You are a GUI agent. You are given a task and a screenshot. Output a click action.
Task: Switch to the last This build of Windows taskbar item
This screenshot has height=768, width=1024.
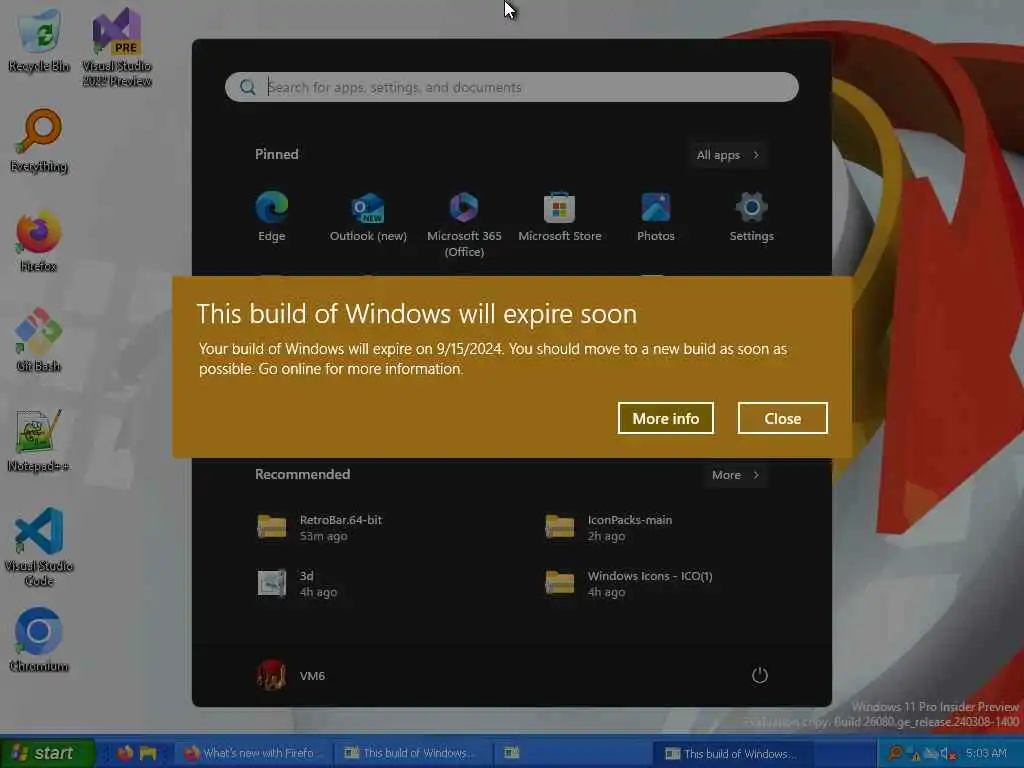point(731,753)
